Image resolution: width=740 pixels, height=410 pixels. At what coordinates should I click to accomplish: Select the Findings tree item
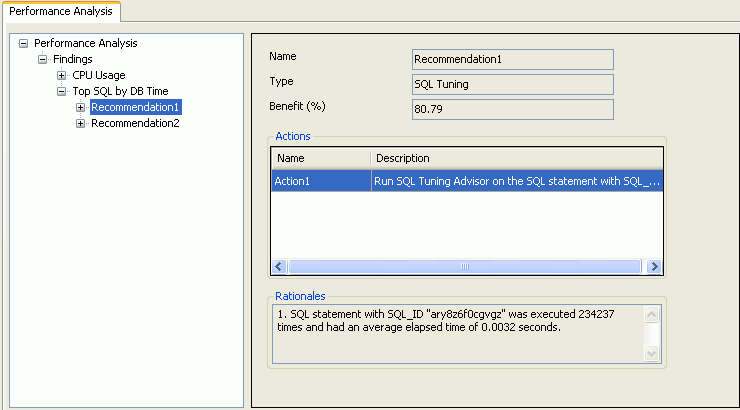[x=73, y=59]
